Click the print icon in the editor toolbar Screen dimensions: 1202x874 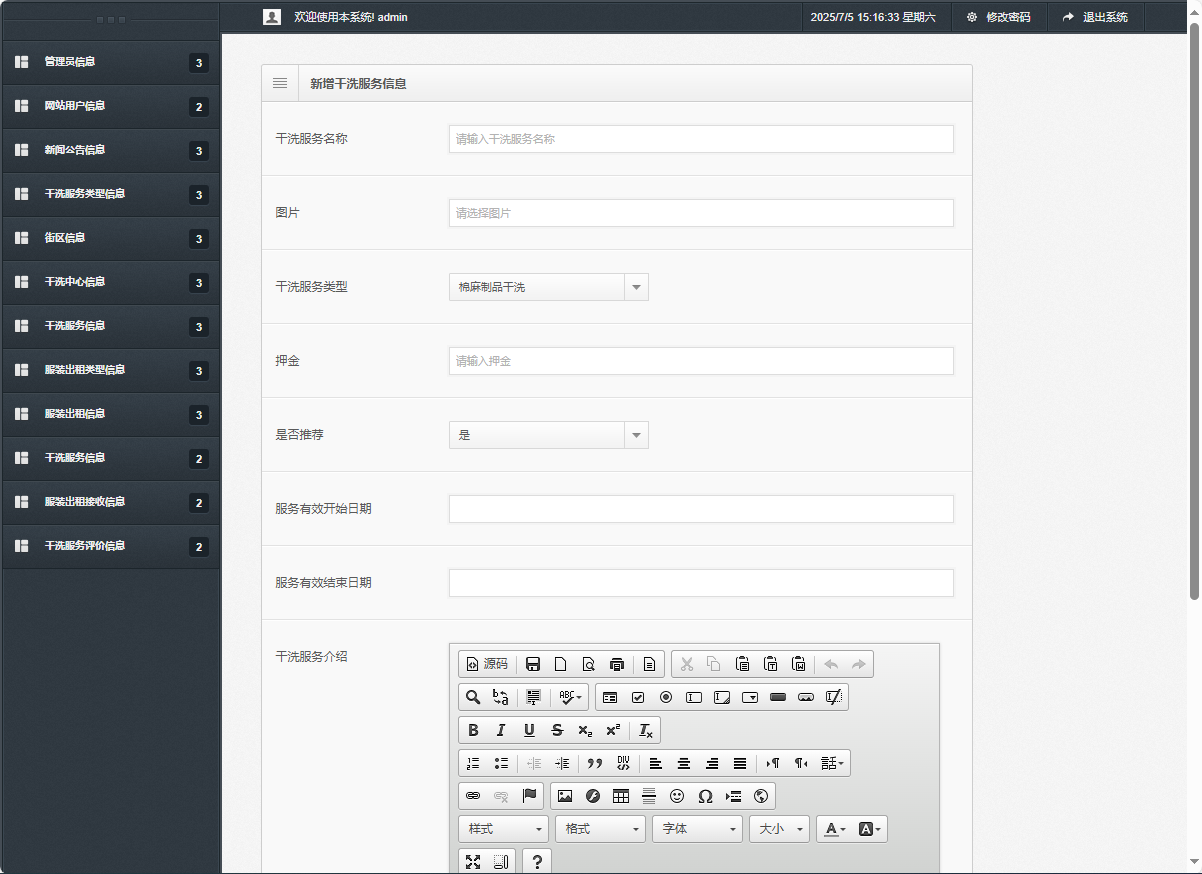(x=617, y=664)
